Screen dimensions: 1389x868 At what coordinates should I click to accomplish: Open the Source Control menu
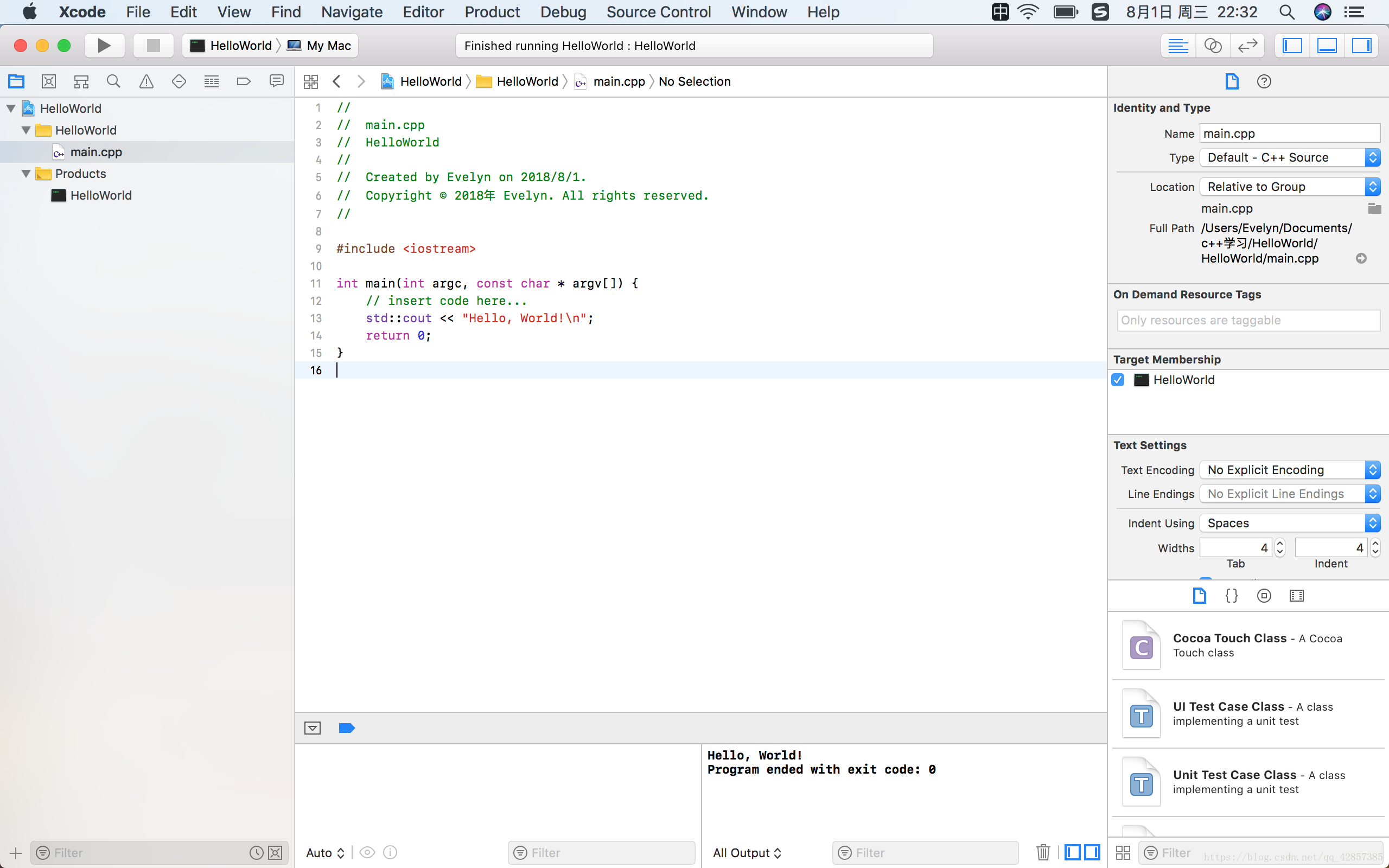[x=658, y=12]
